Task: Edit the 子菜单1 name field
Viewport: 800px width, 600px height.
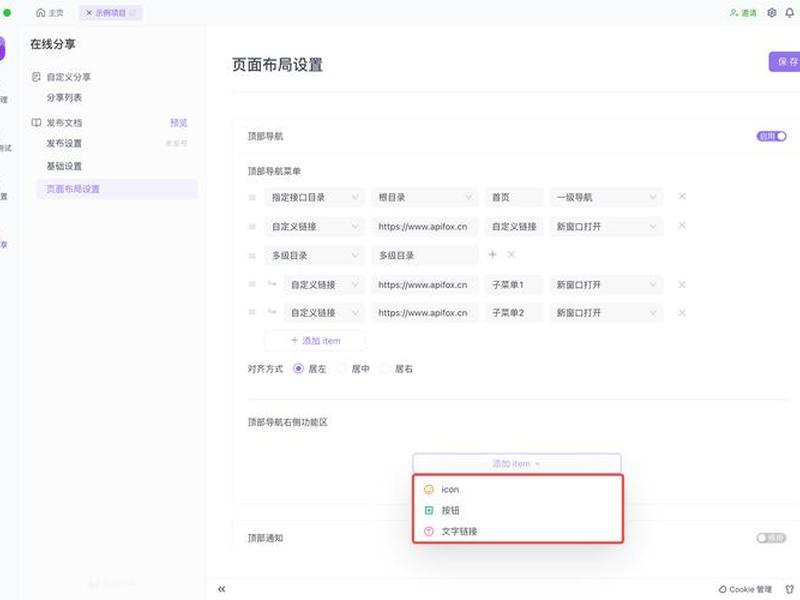Action: [514, 285]
